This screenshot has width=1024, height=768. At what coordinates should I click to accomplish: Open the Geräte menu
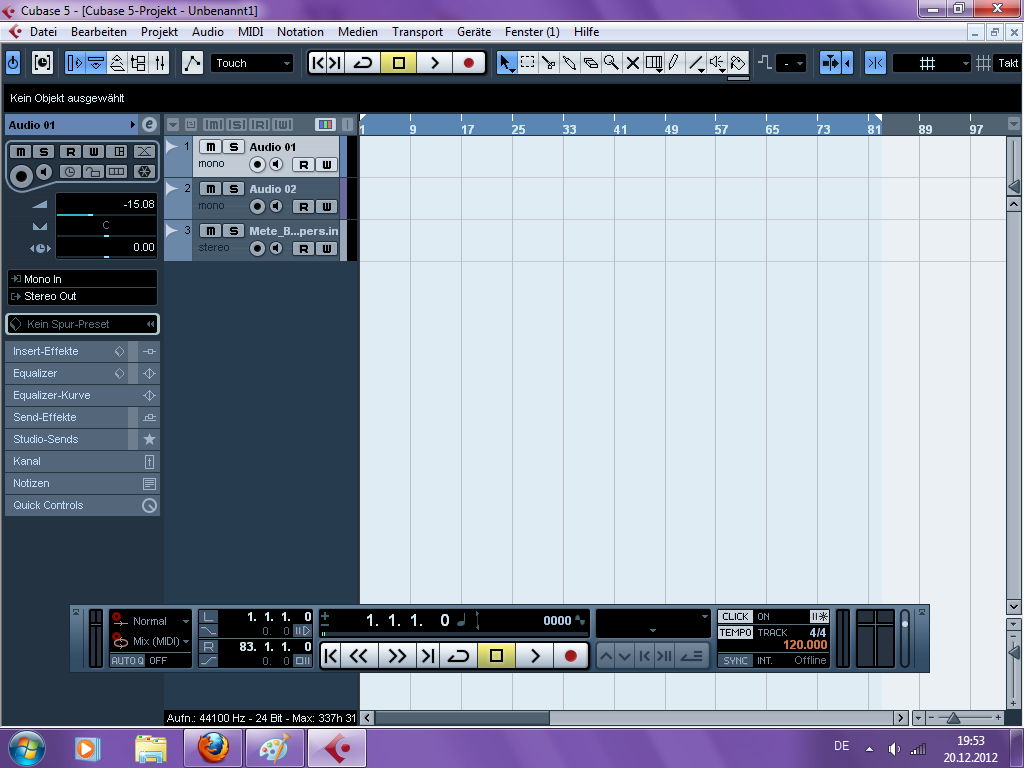[473, 32]
